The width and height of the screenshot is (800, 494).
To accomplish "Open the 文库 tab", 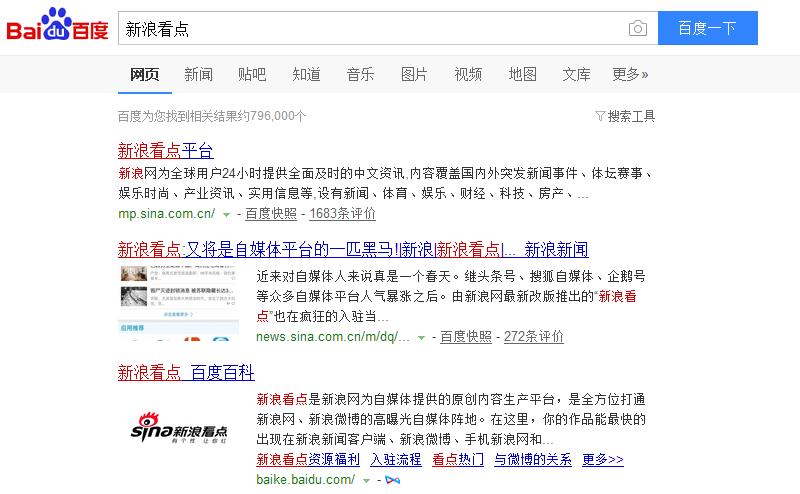I will point(576,75).
